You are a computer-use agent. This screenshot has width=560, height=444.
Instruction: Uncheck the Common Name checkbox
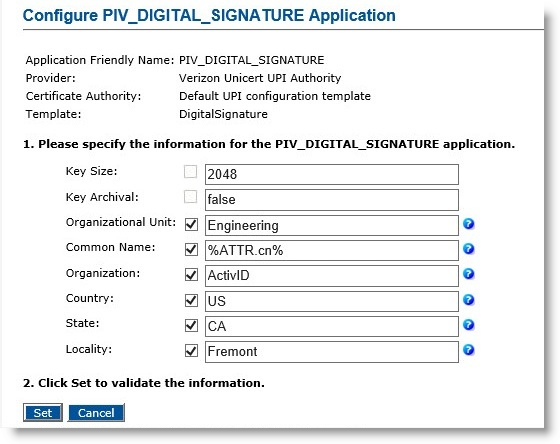191,249
